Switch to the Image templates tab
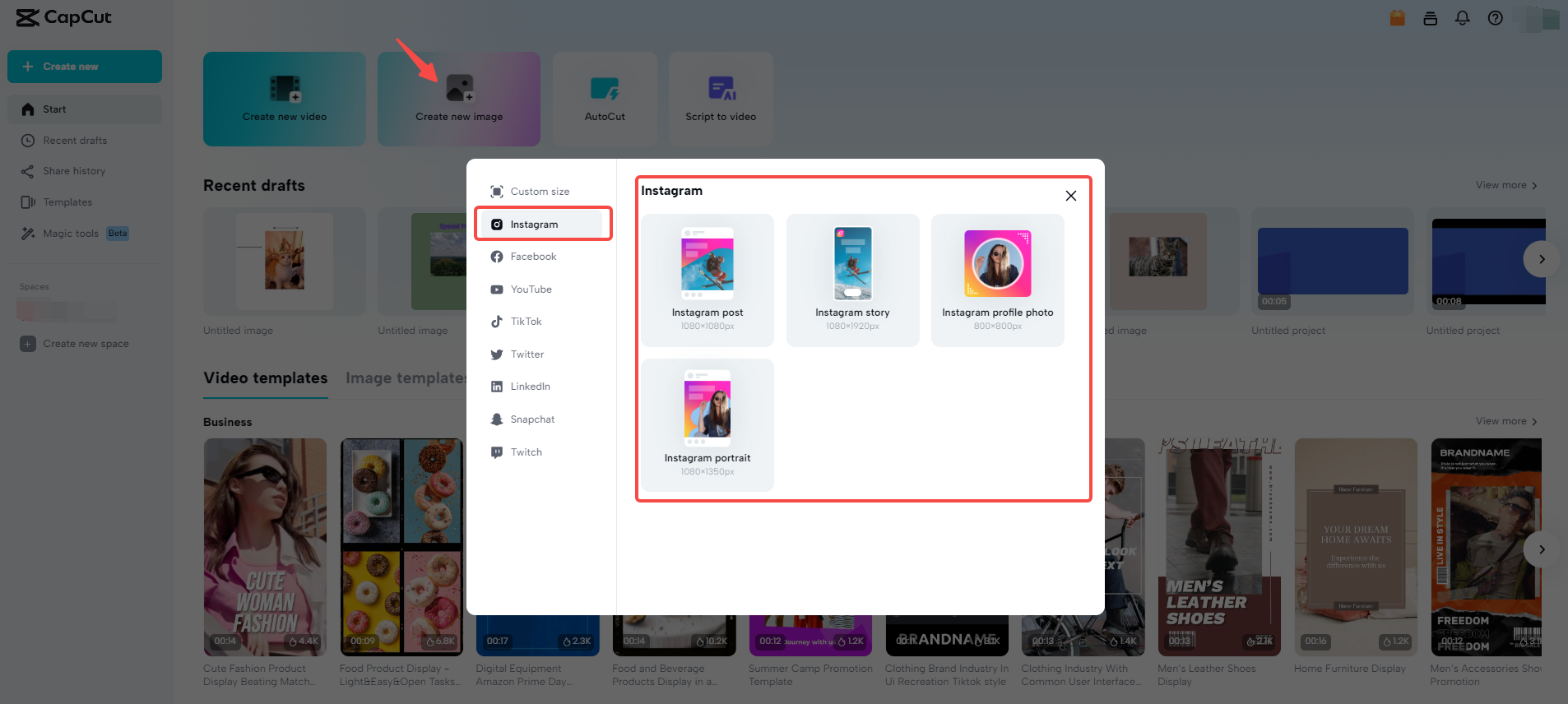 (406, 378)
